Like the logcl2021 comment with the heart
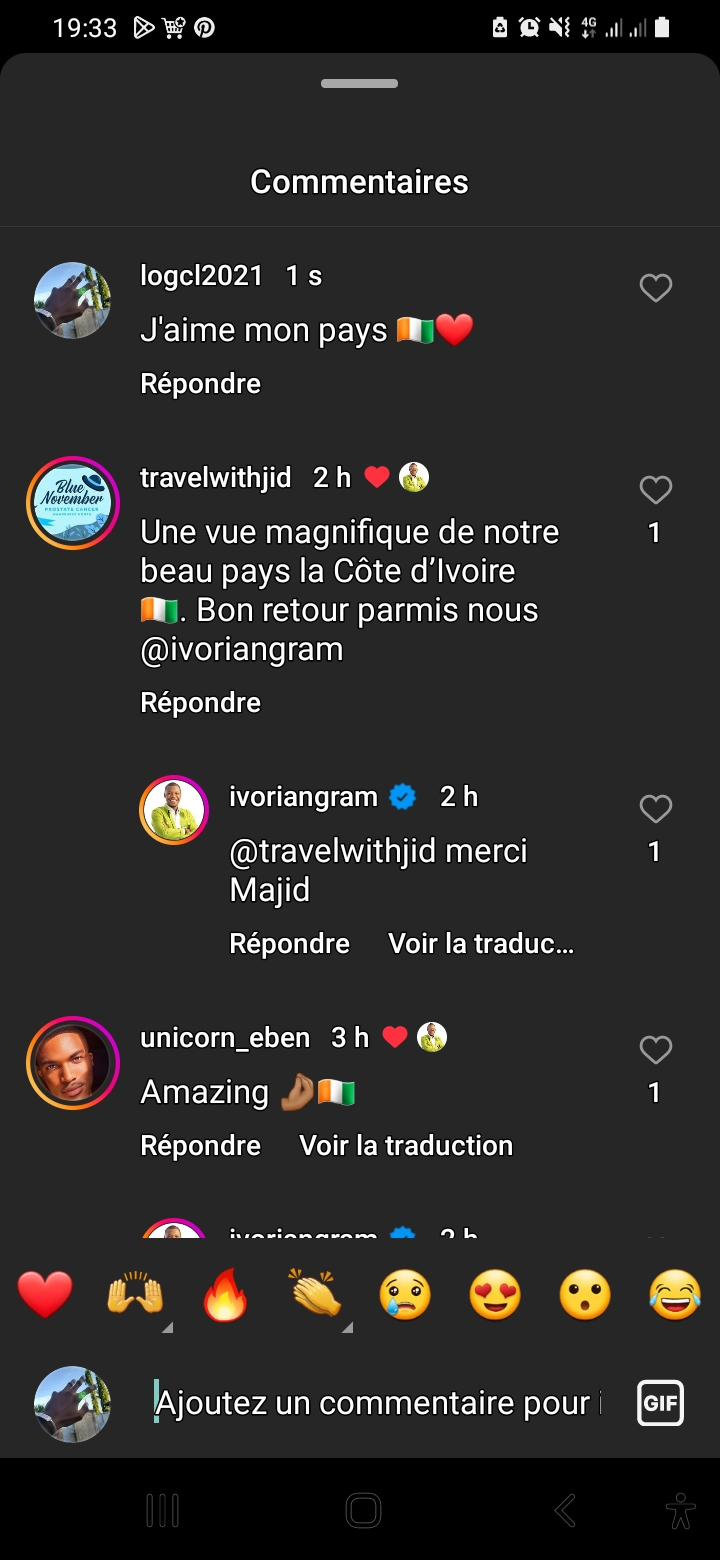720x1560 pixels. [x=655, y=288]
